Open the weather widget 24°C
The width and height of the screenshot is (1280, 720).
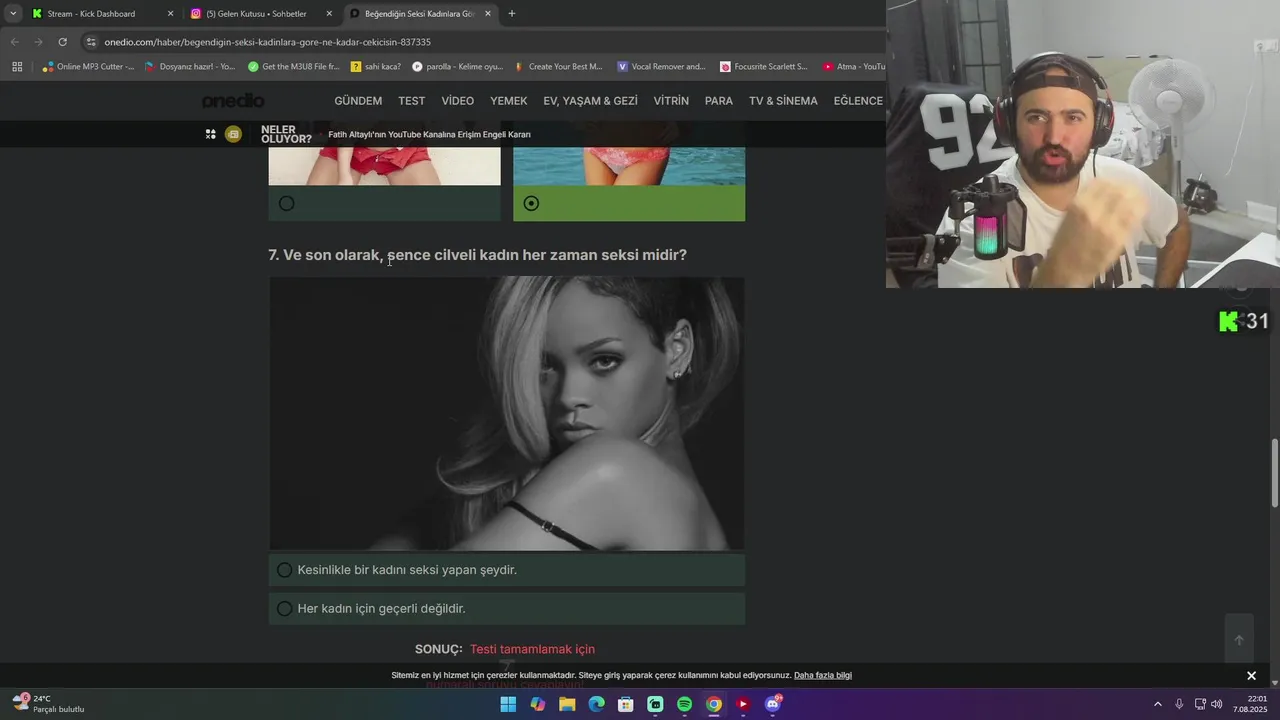(49, 704)
